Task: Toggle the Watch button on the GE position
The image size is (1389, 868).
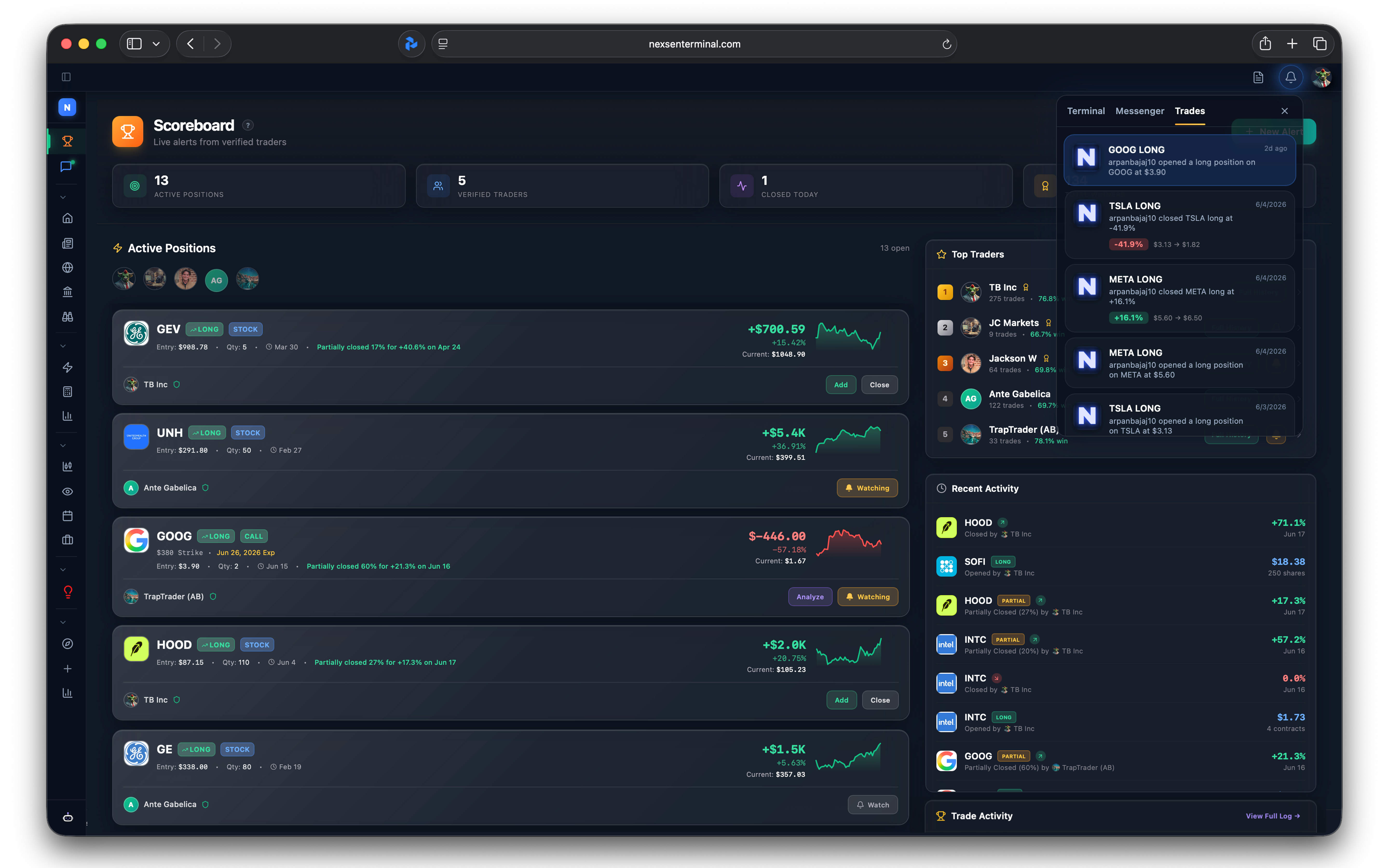Action: (872, 805)
